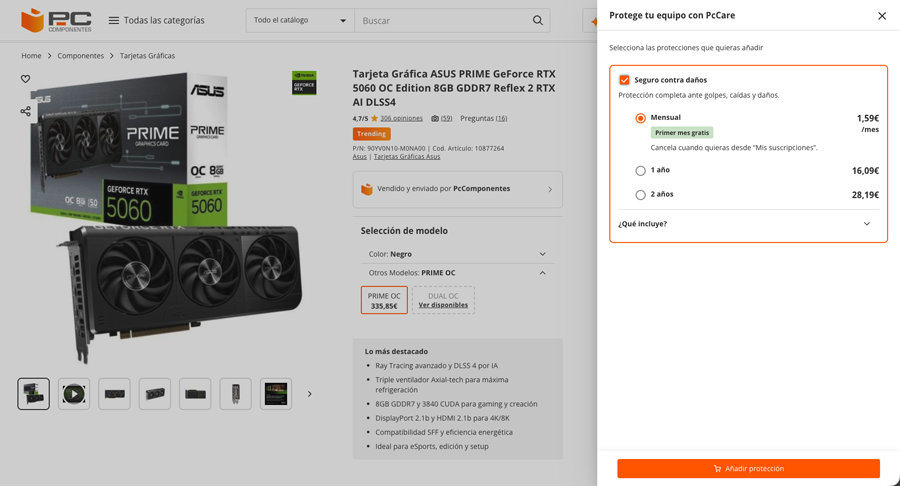Open the Todo el catálogo dropdown

coord(300,20)
